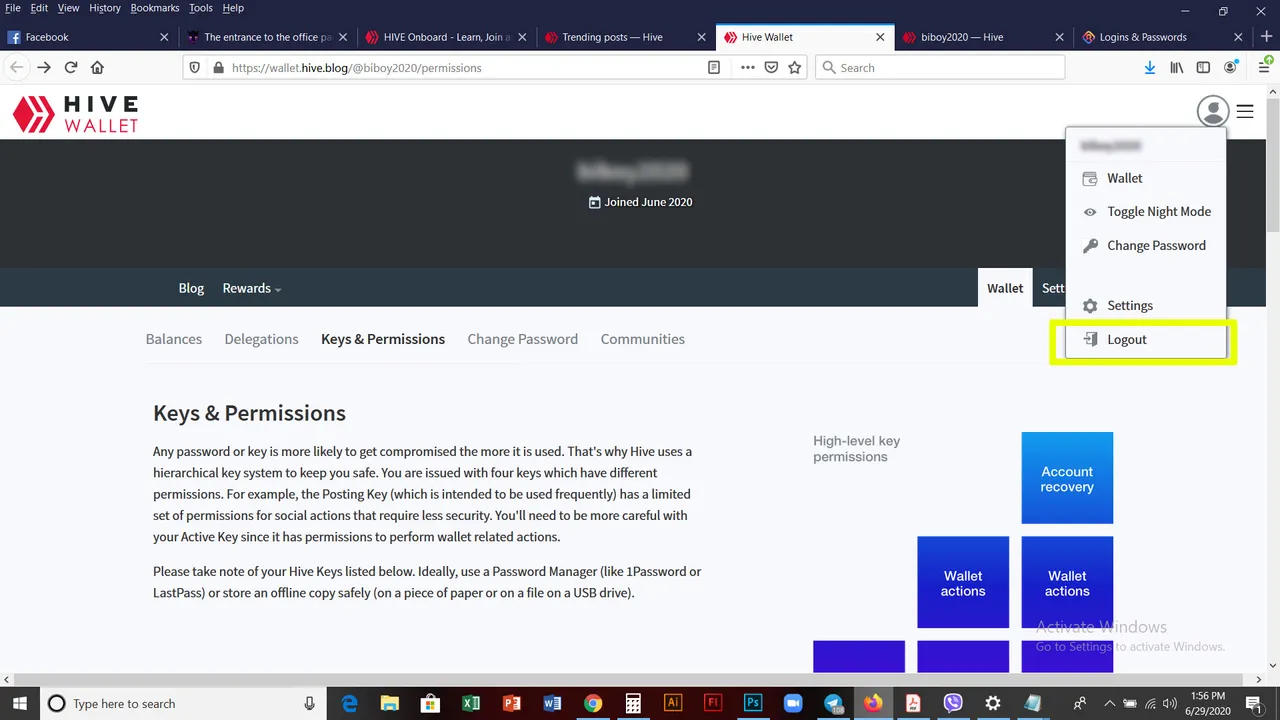Click the Account recovery diagram block
The width and height of the screenshot is (1280, 720).
coord(1067,478)
